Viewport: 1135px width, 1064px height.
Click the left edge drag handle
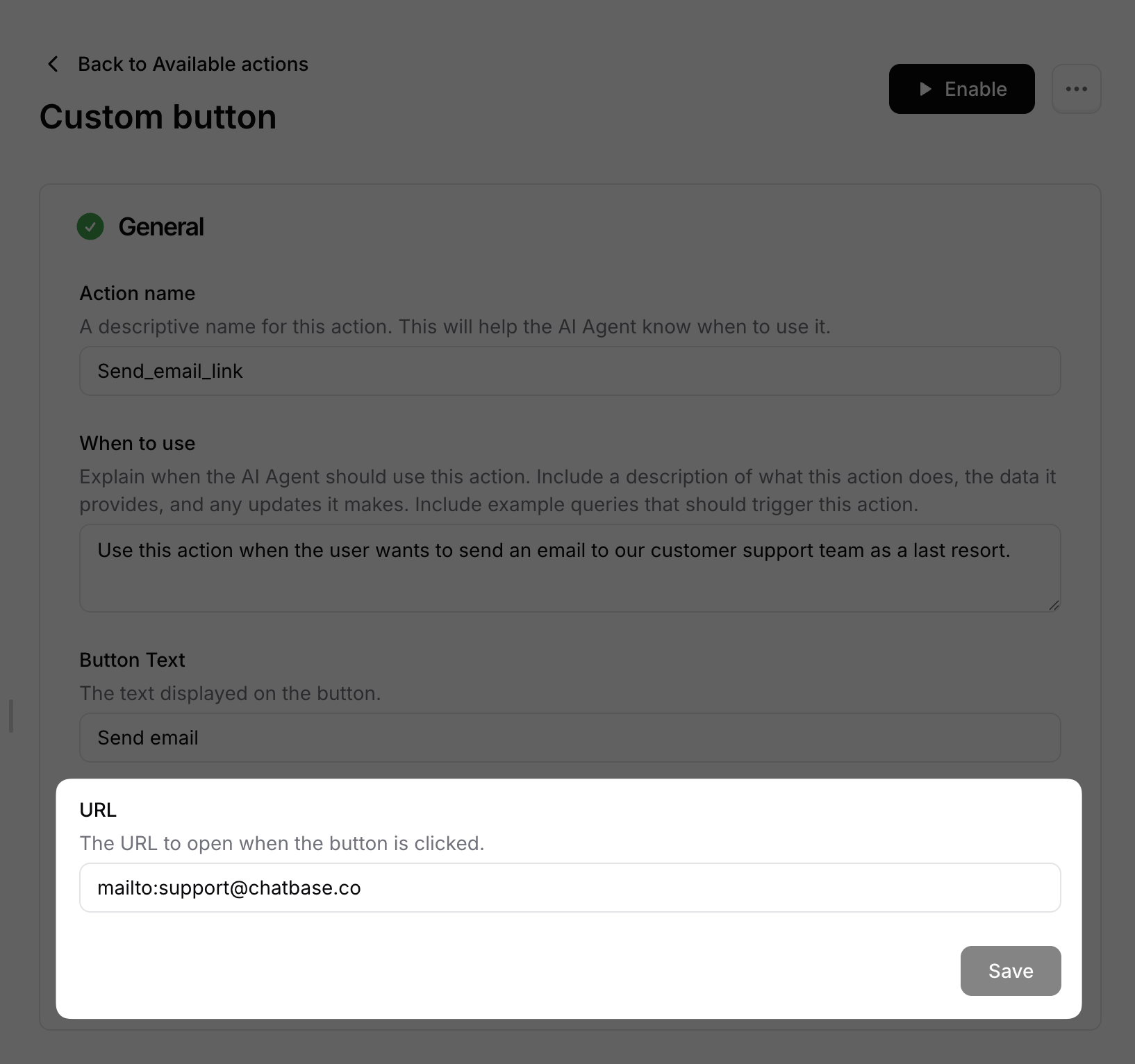coord(10,717)
